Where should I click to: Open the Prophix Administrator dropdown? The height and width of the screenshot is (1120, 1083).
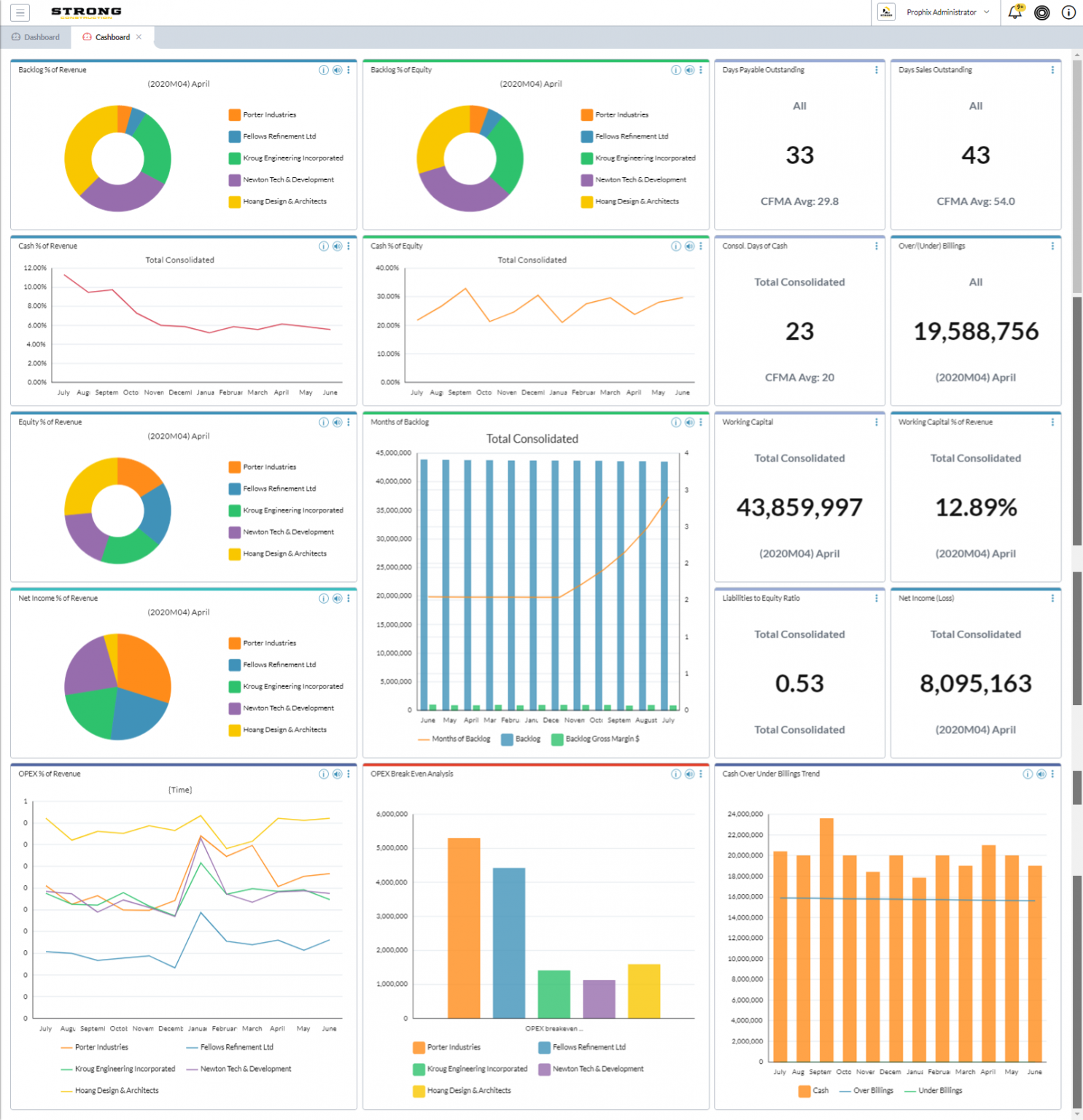tap(987, 12)
